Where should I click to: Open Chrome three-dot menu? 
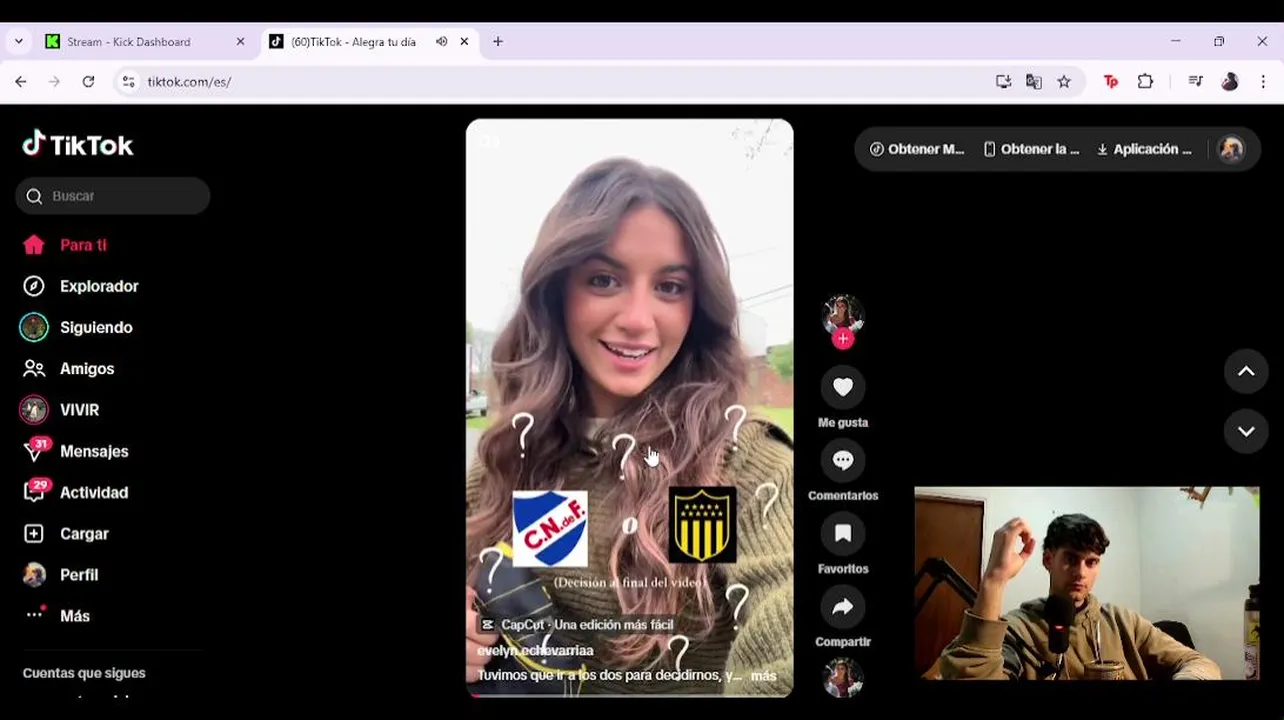(1263, 82)
